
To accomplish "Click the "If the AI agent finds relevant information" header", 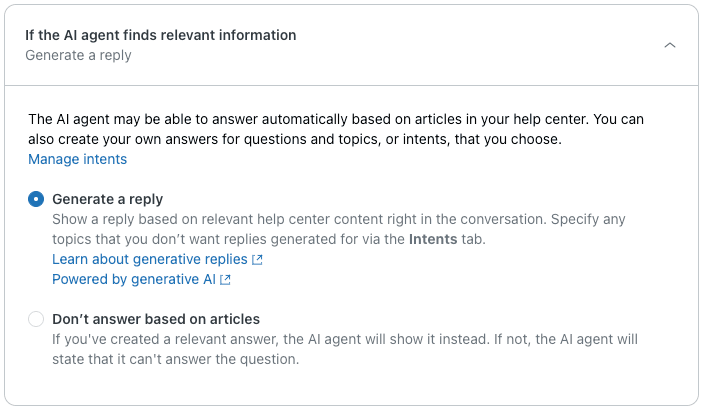I will tap(160, 35).
